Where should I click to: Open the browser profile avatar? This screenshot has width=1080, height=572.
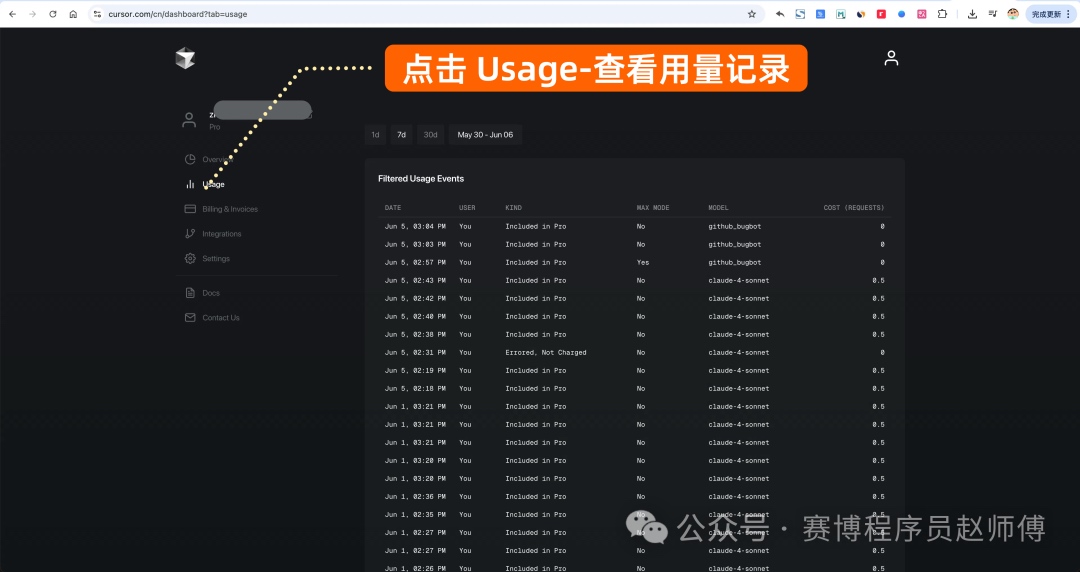pyautogui.click(x=1013, y=14)
